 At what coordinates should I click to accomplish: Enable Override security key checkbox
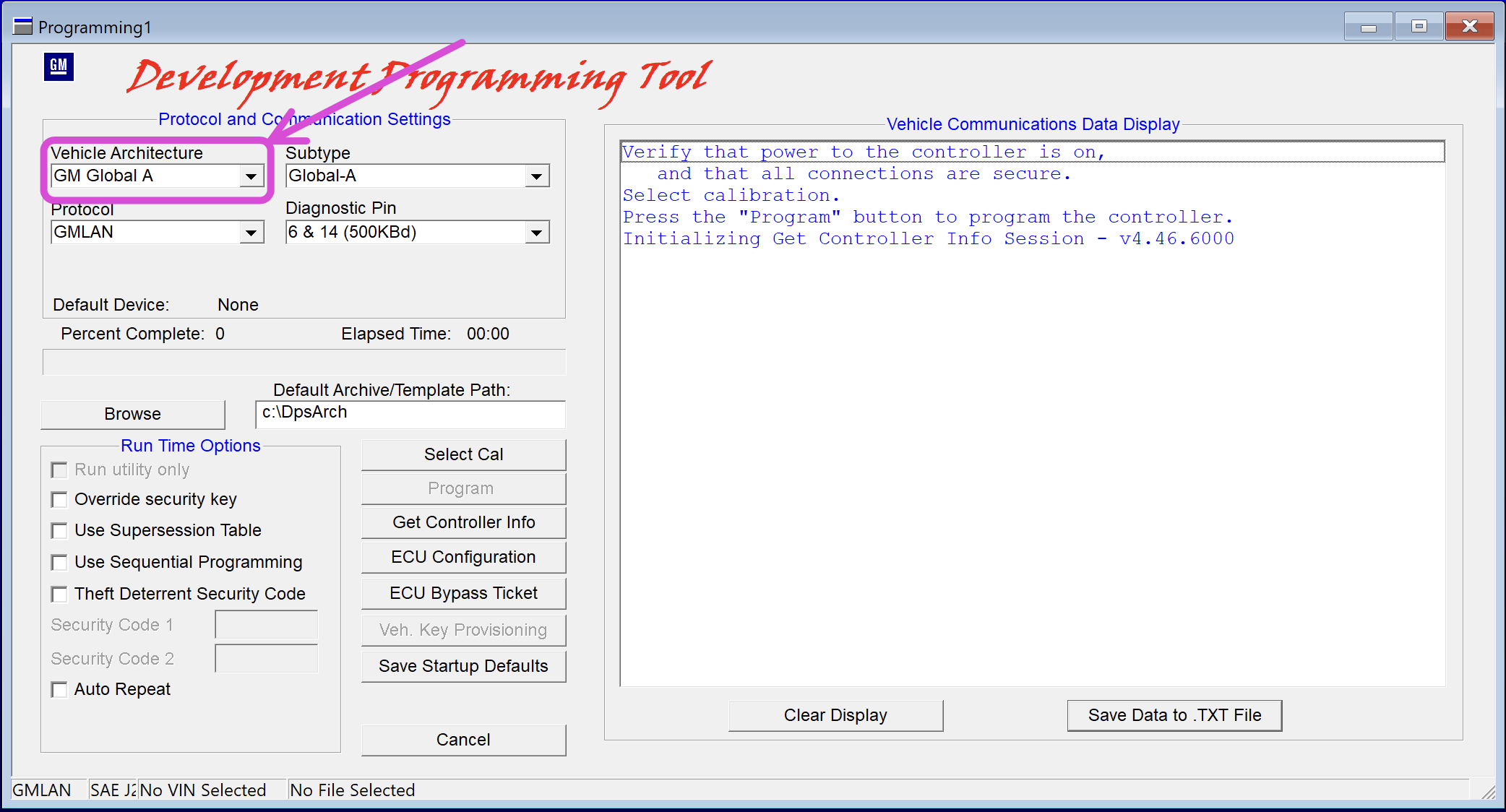tap(59, 500)
